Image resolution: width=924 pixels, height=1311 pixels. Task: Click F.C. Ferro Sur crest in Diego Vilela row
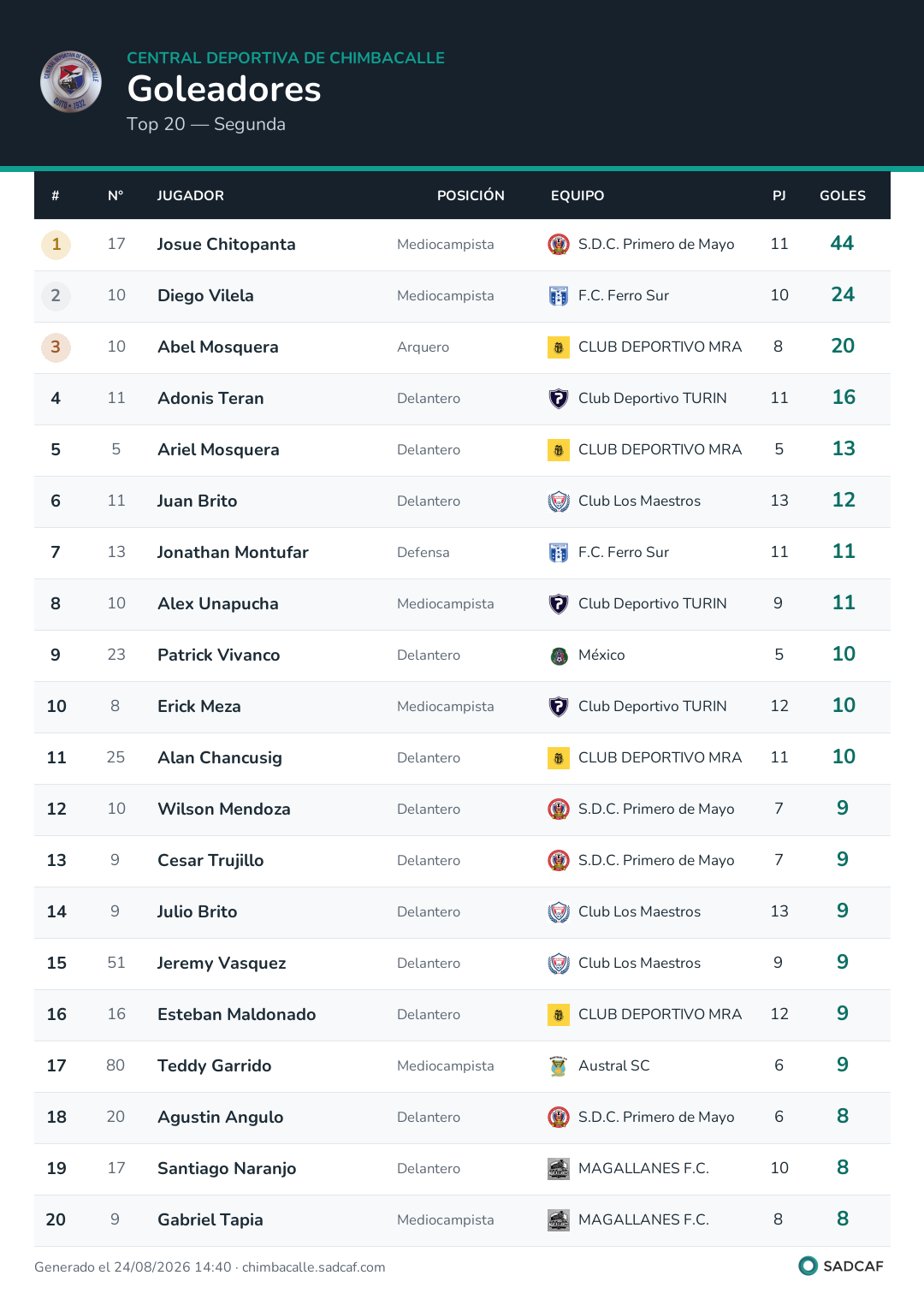[x=559, y=296]
